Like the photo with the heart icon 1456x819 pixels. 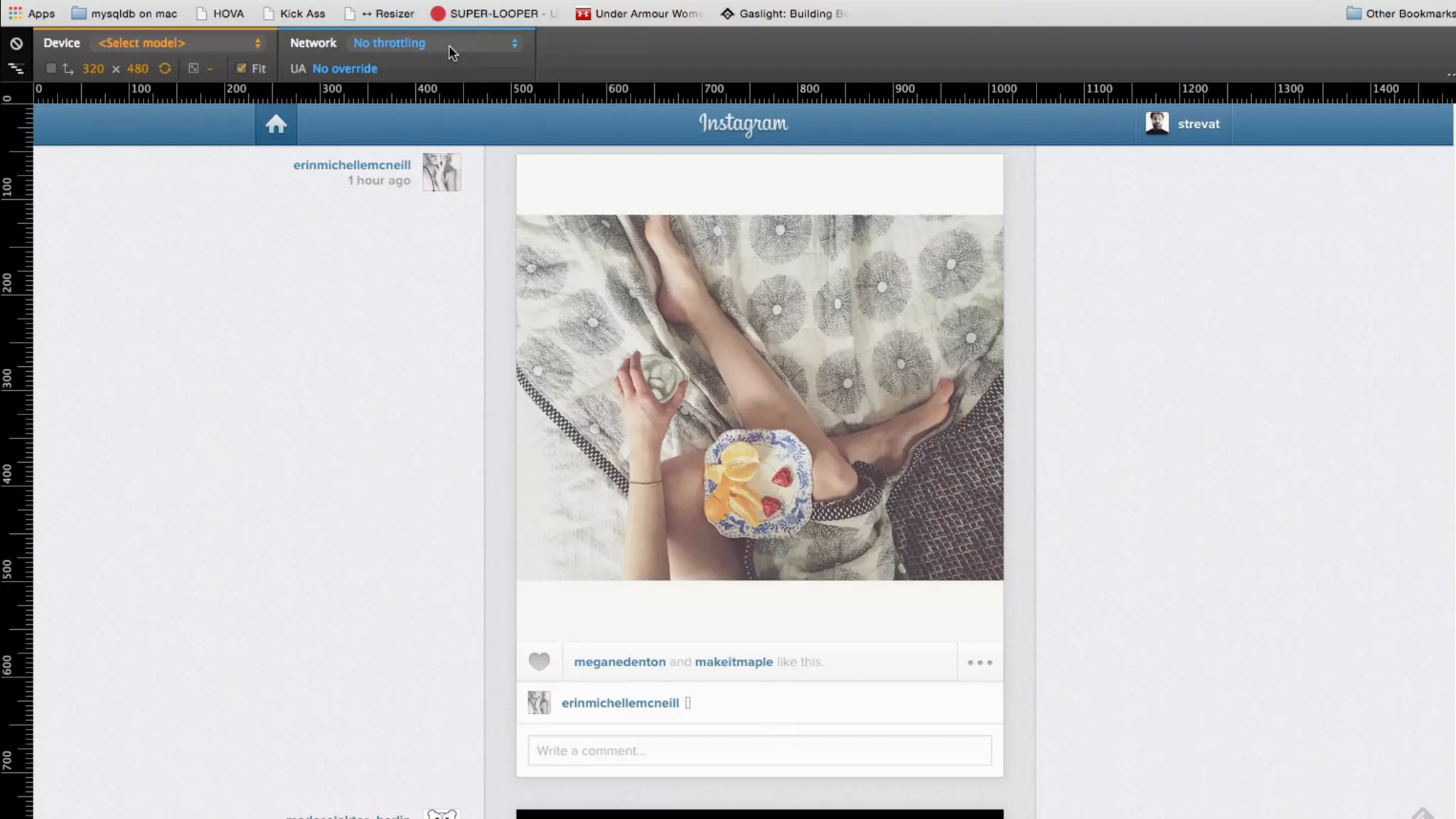[539, 662]
